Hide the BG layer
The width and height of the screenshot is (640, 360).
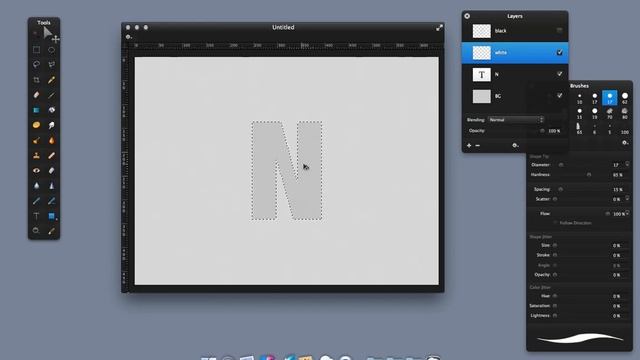click(559, 96)
